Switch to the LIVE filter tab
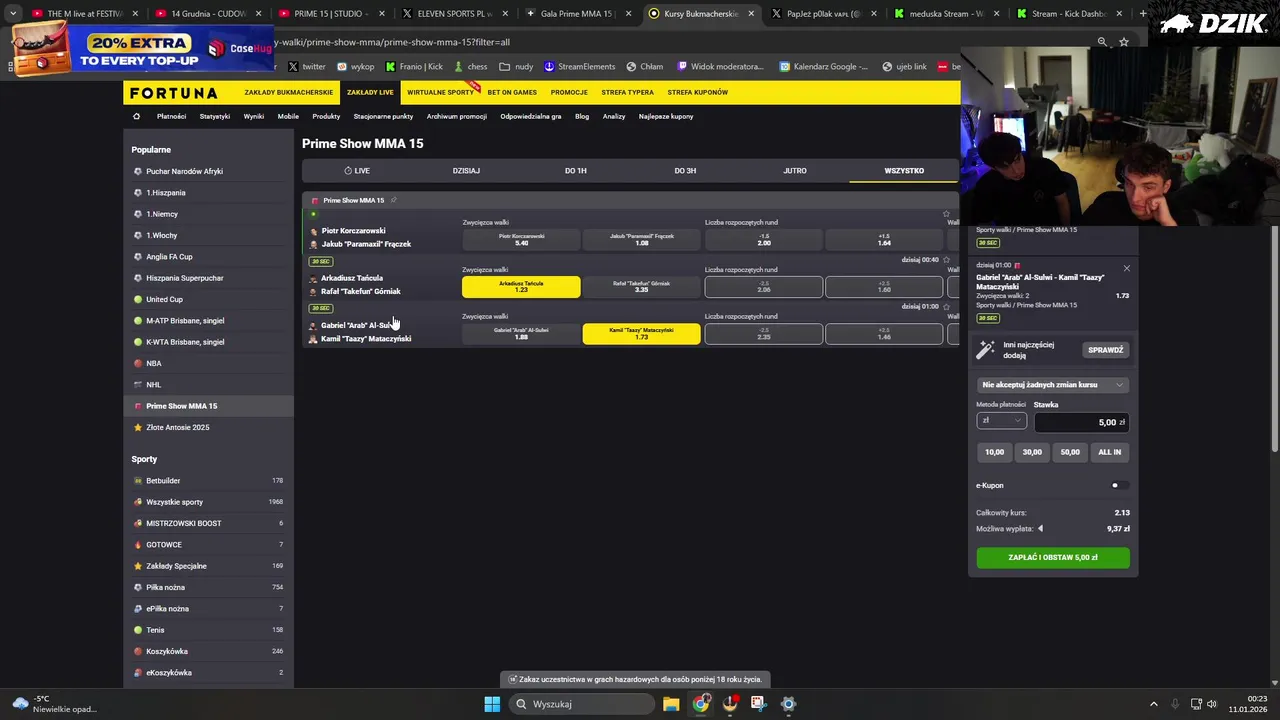 (x=357, y=171)
